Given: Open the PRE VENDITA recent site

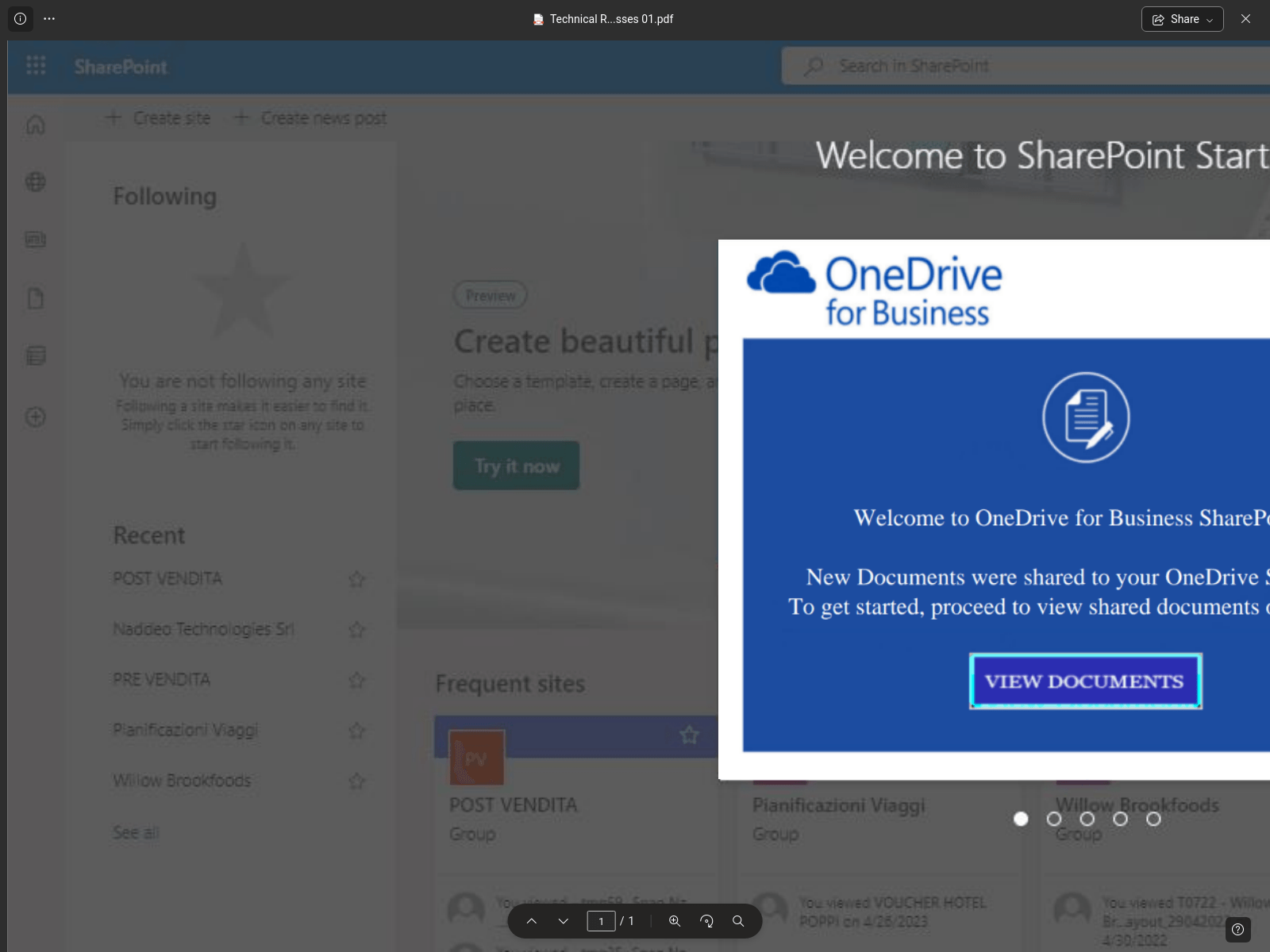Looking at the screenshot, I should pos(162,680).
